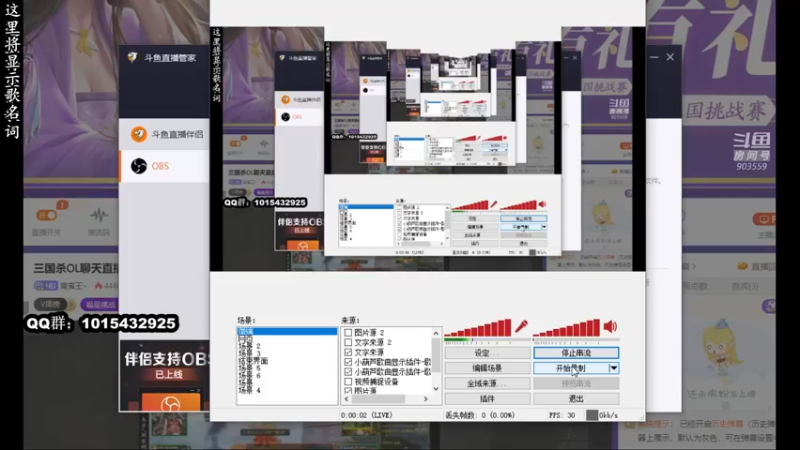Select scene 场景 3 in list

click(249, 353)
